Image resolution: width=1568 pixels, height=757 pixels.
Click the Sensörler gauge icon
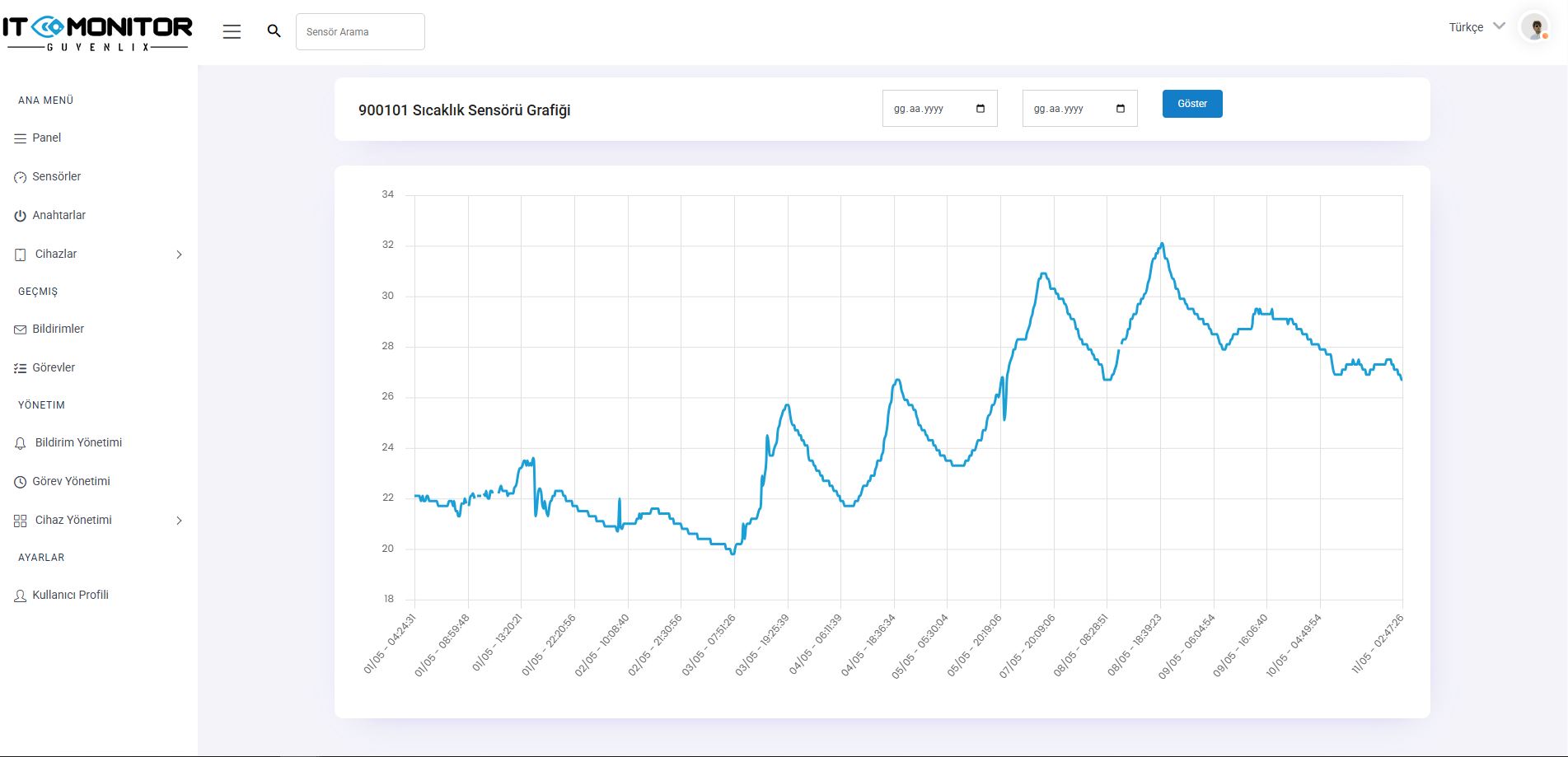click(x=21, y=177)
